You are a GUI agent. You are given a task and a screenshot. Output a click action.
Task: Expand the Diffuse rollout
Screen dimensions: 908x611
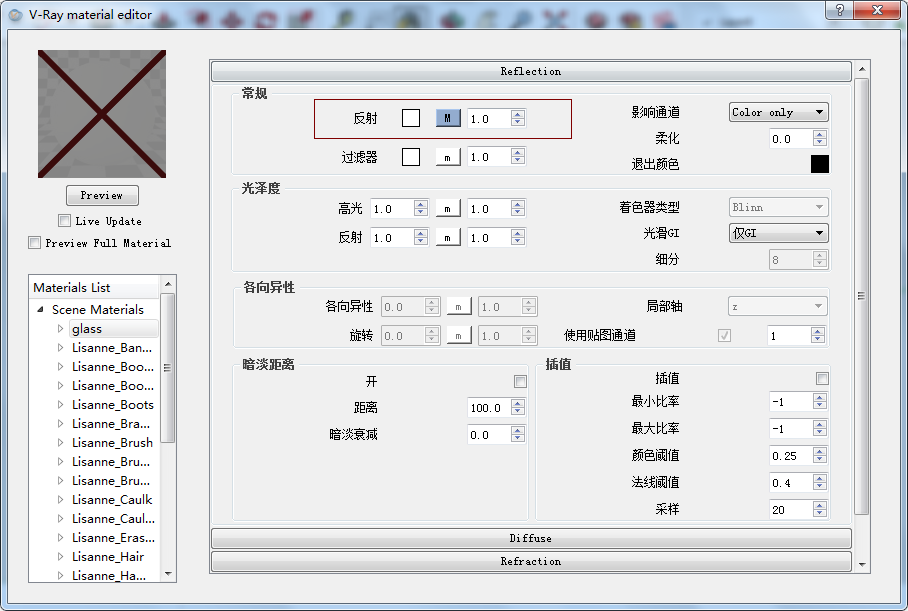(530, 538)
